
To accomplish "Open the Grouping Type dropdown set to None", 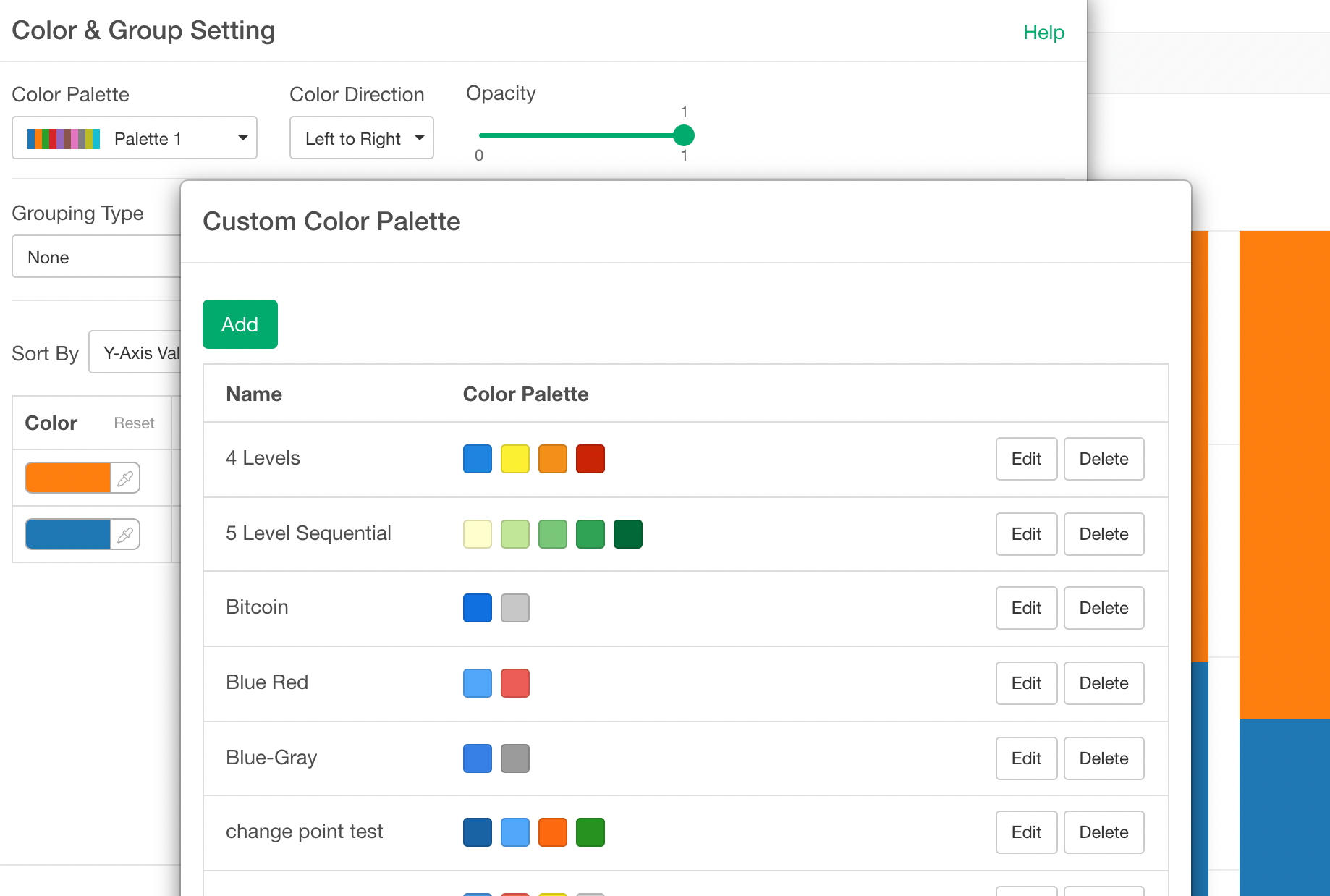I will click(x=97, y=257).
